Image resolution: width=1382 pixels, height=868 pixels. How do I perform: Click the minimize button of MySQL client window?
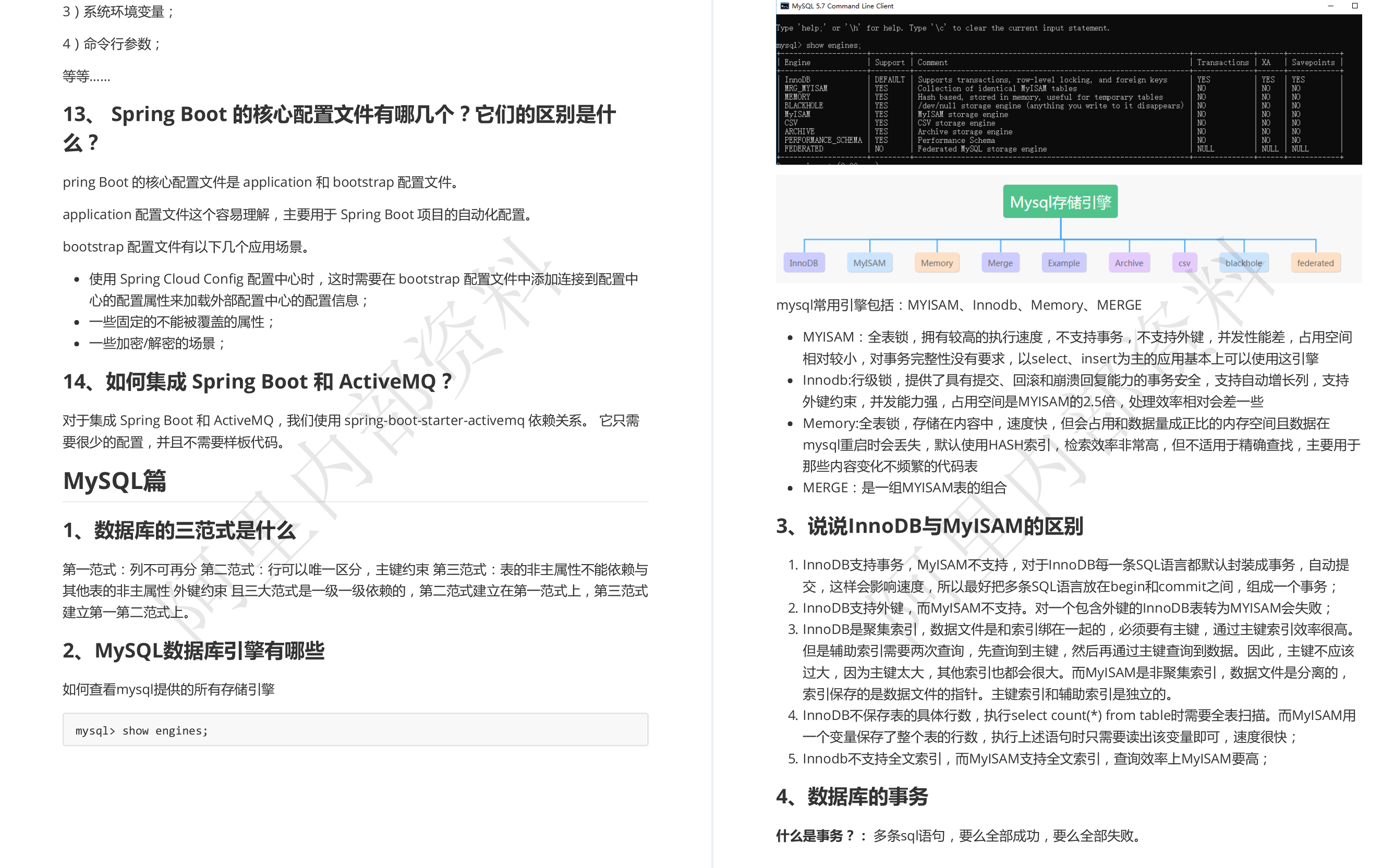click(1330, 6)
